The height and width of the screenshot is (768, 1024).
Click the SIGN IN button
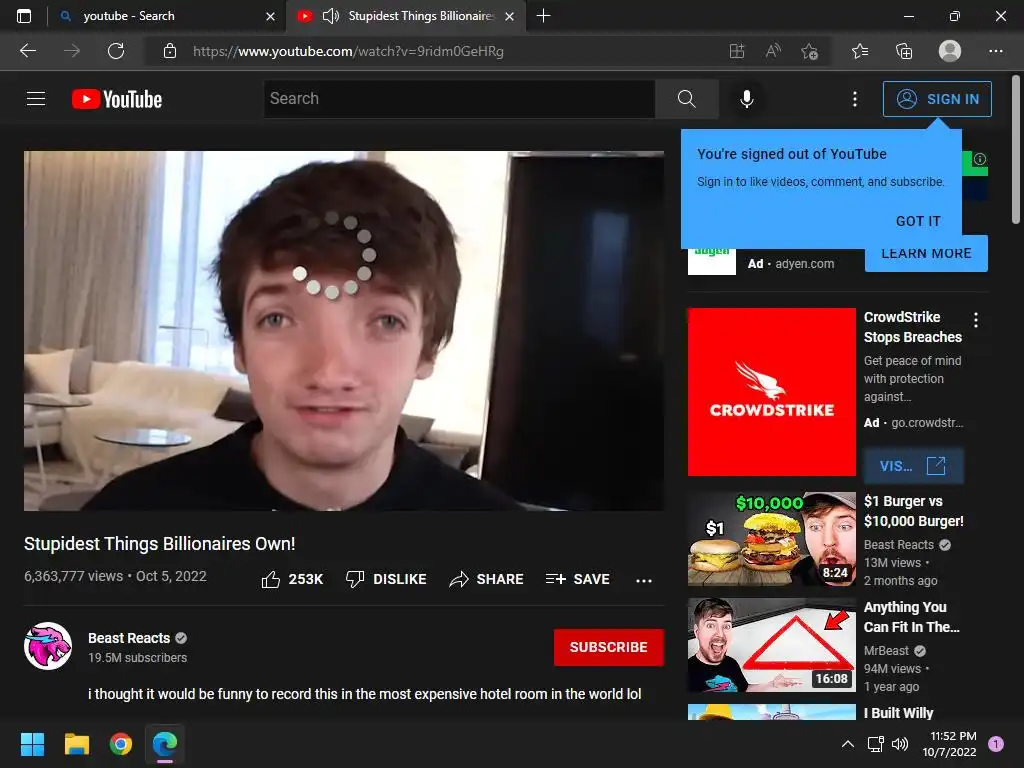pos(937,99)
